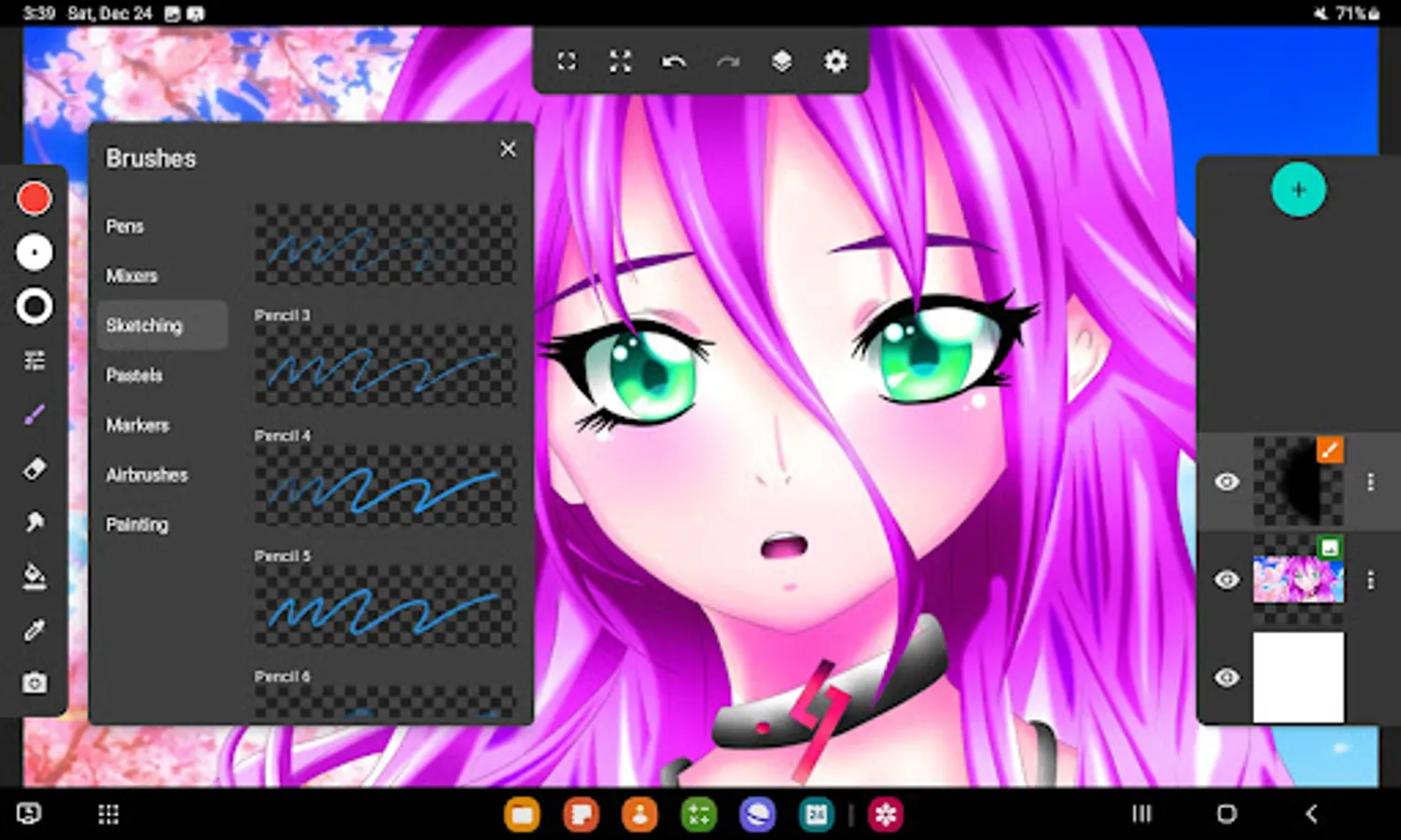The image size is (1401, 840).
Task: Pick the Pencil 3 brush stroke preview
Action: [385, 365]
